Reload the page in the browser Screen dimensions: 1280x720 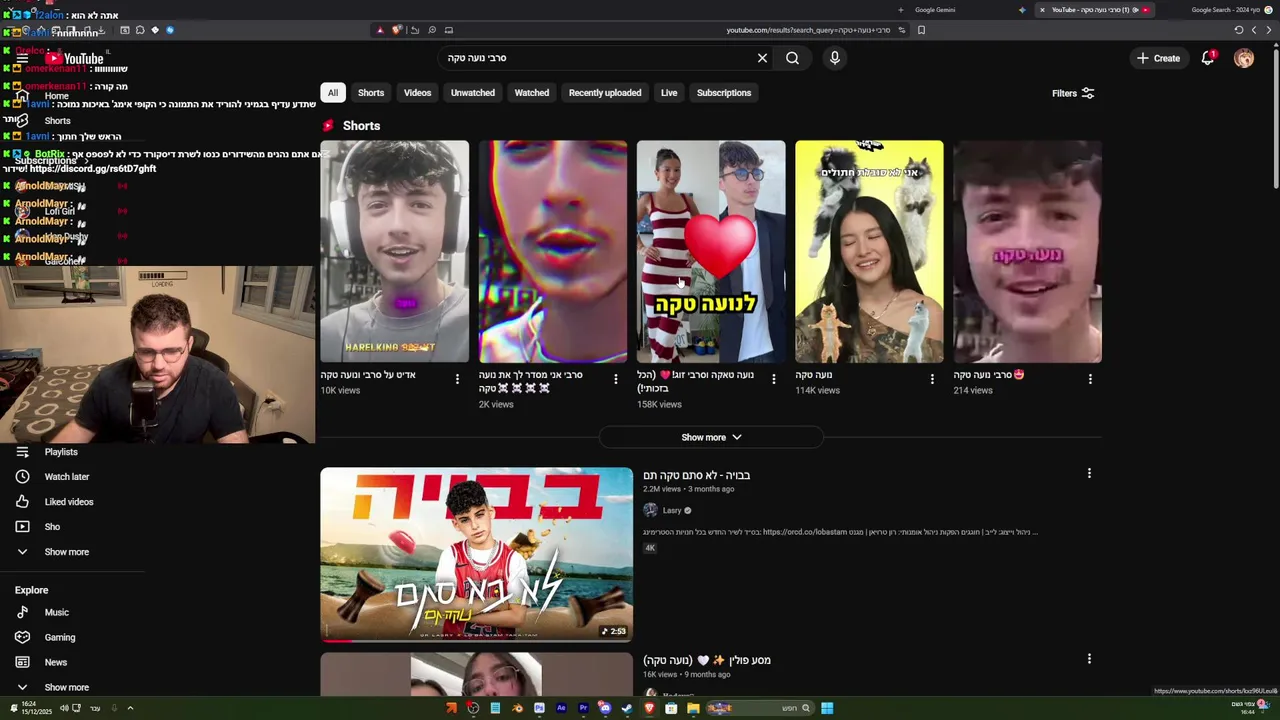click(1238, 30)
